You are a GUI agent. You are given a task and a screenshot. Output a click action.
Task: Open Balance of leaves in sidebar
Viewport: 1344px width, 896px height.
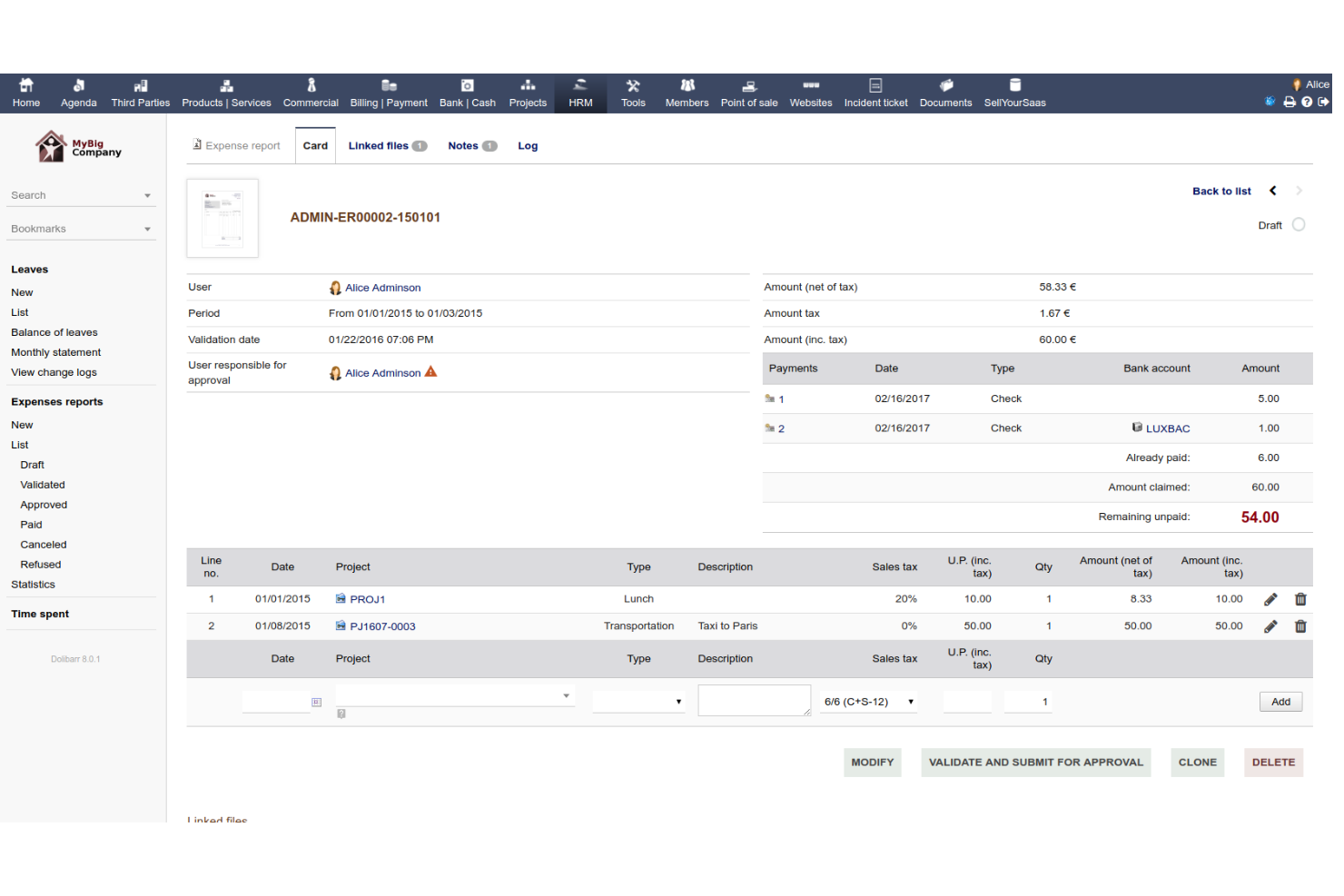click(x=54, y=333)
